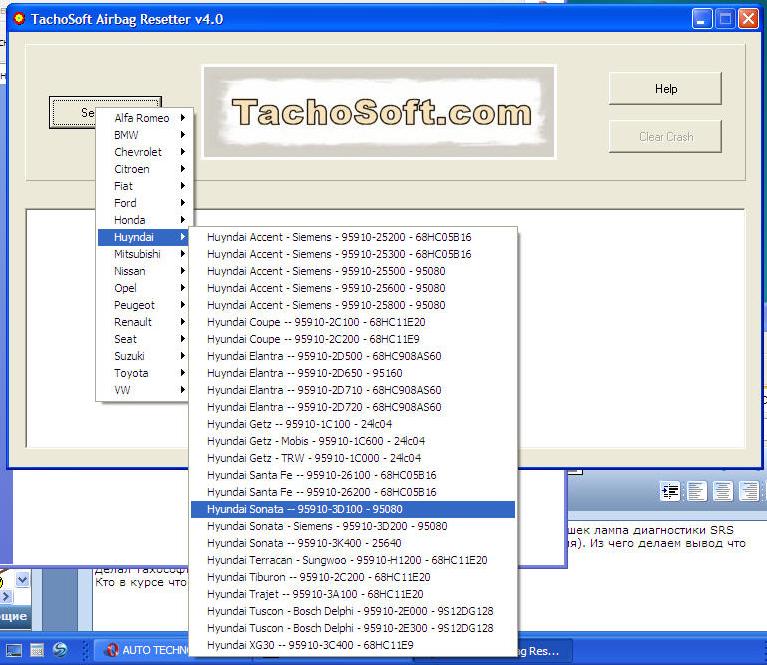
Task: Click align left icon in background editor
Action: pos(696,491)
